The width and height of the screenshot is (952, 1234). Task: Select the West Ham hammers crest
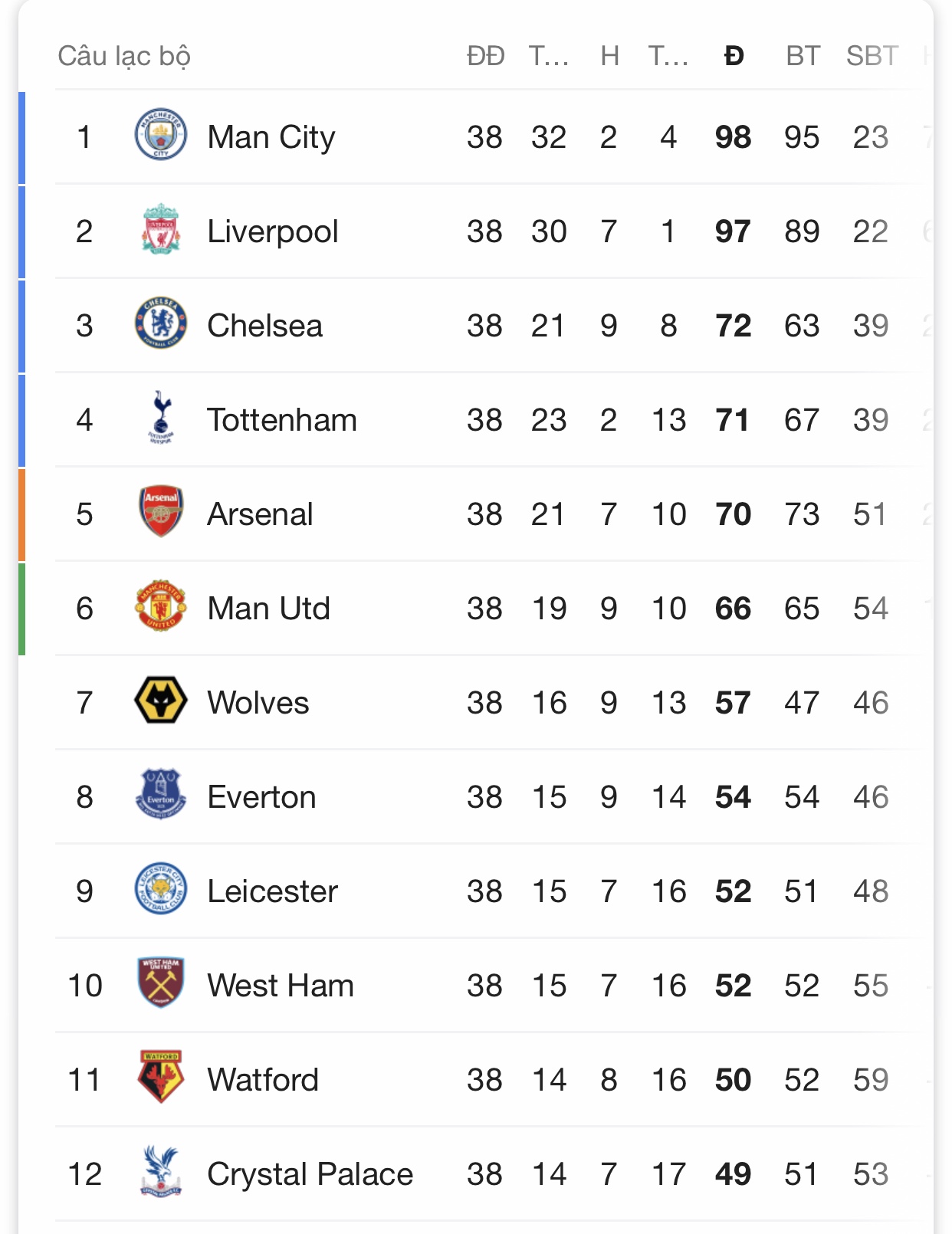(160, 983)
